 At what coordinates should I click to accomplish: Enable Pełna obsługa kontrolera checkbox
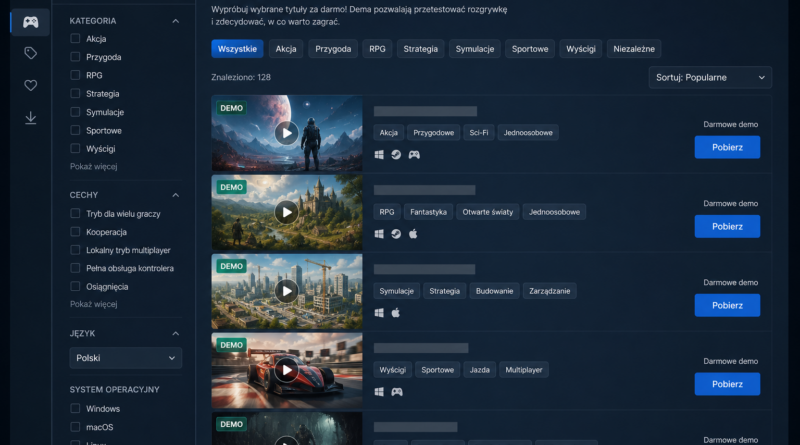click(x=75, y=268)
